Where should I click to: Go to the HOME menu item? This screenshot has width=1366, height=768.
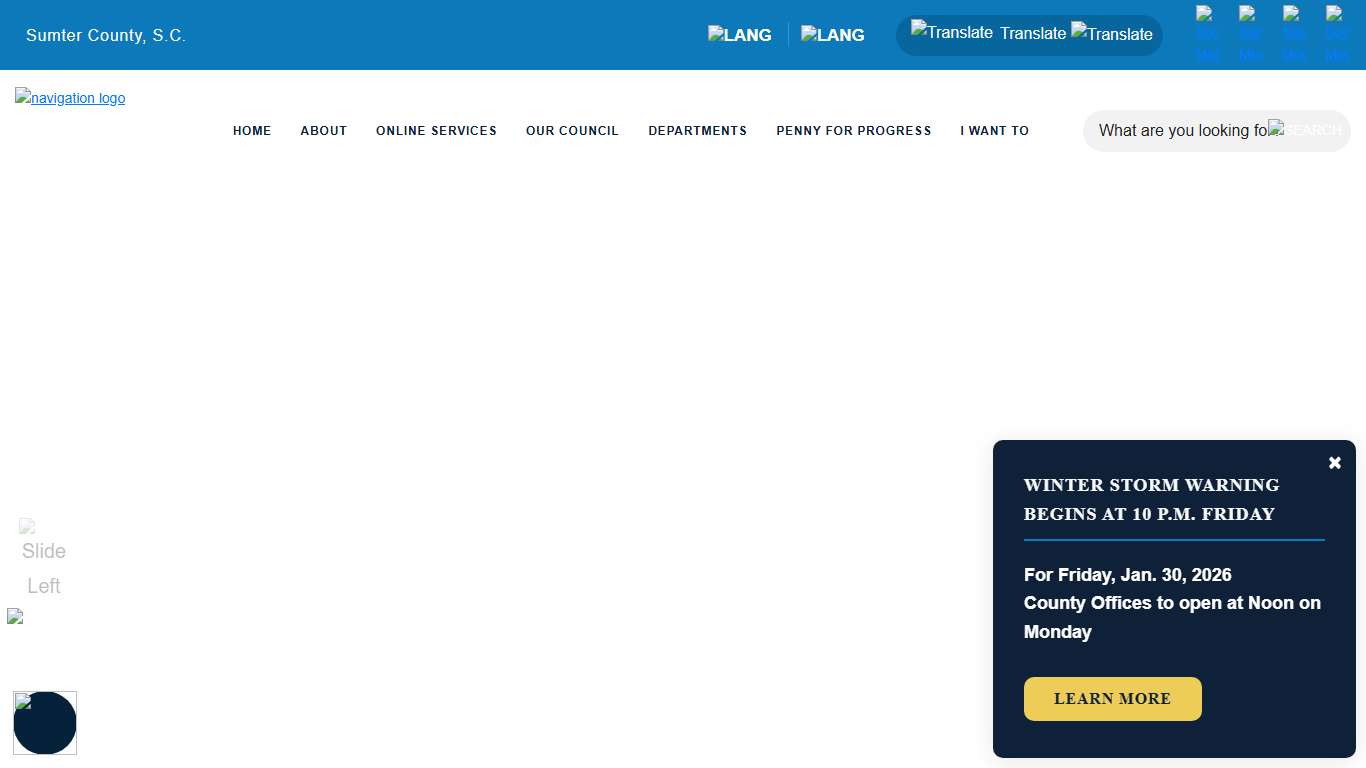252,131
